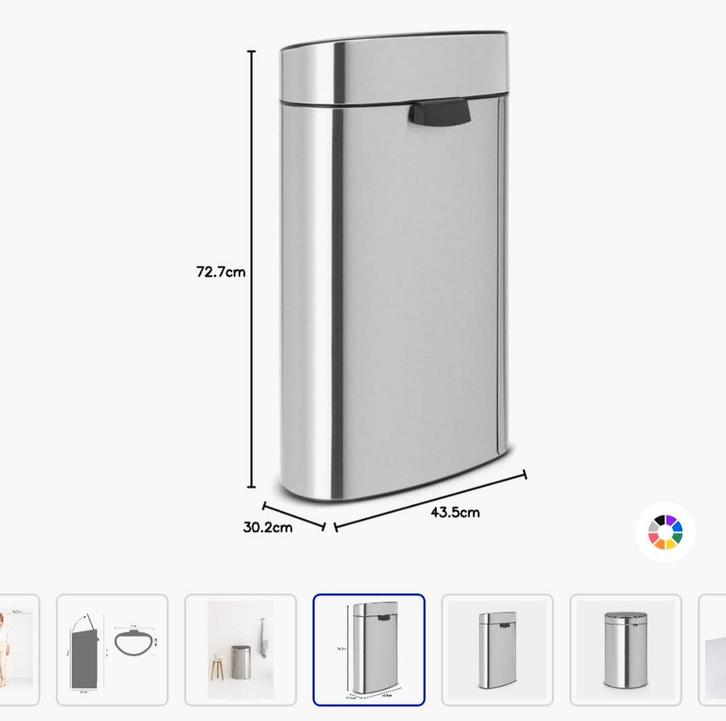Screen dimensions: 726x721
Task: Select the front-angle slim bin thumbnail
Action: click(x=497, y=650)
